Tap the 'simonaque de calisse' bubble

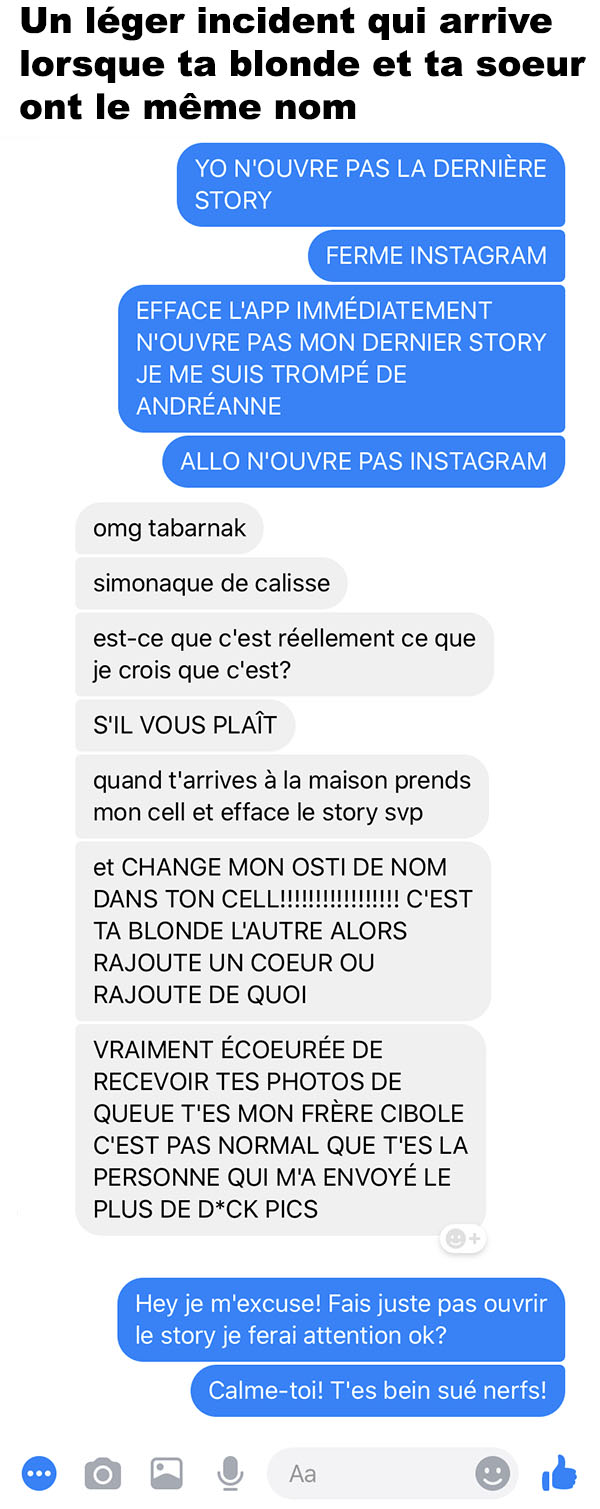tap(211, 583)
